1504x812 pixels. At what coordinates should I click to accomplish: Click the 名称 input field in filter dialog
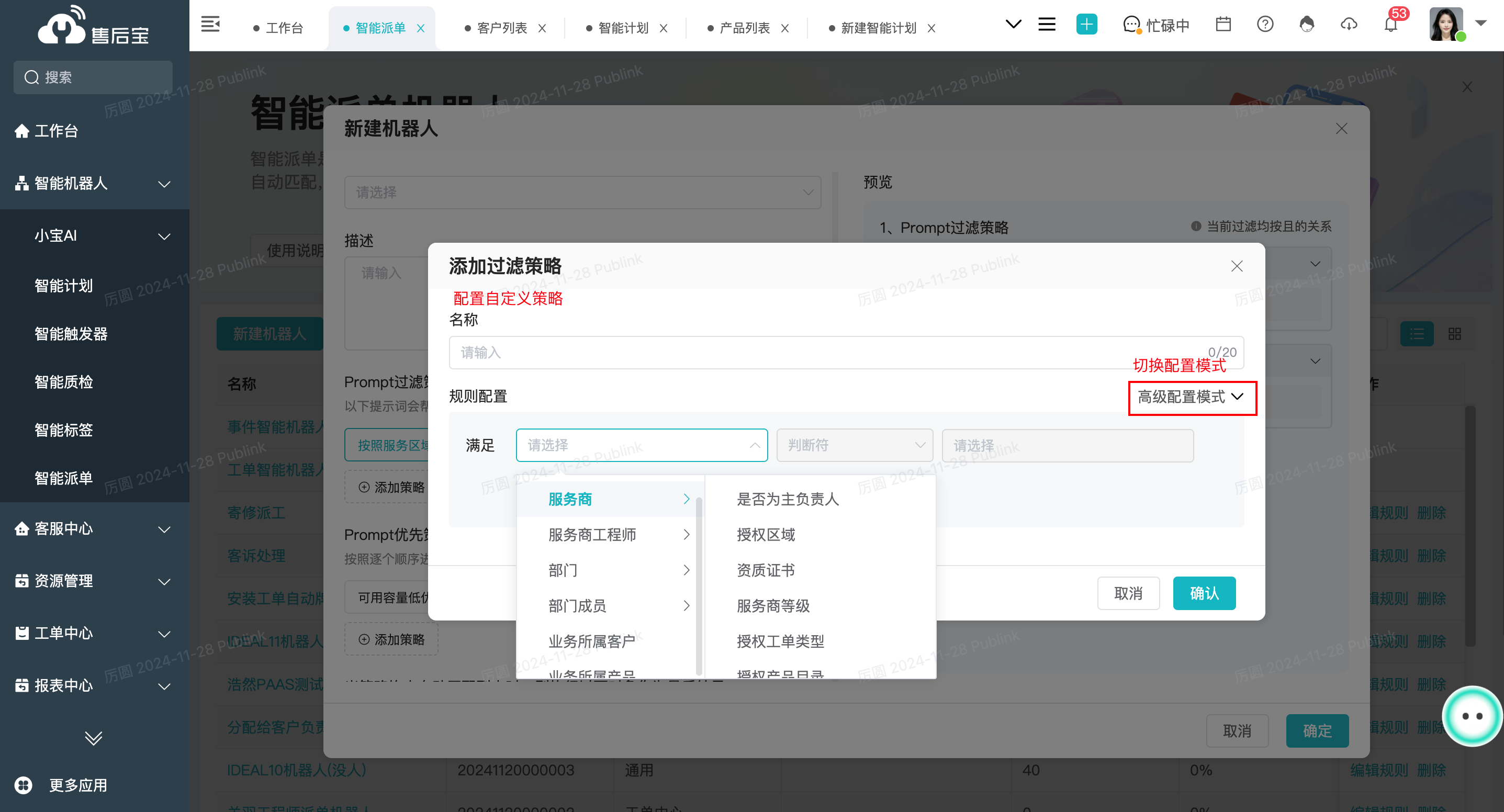click(846, 353)
